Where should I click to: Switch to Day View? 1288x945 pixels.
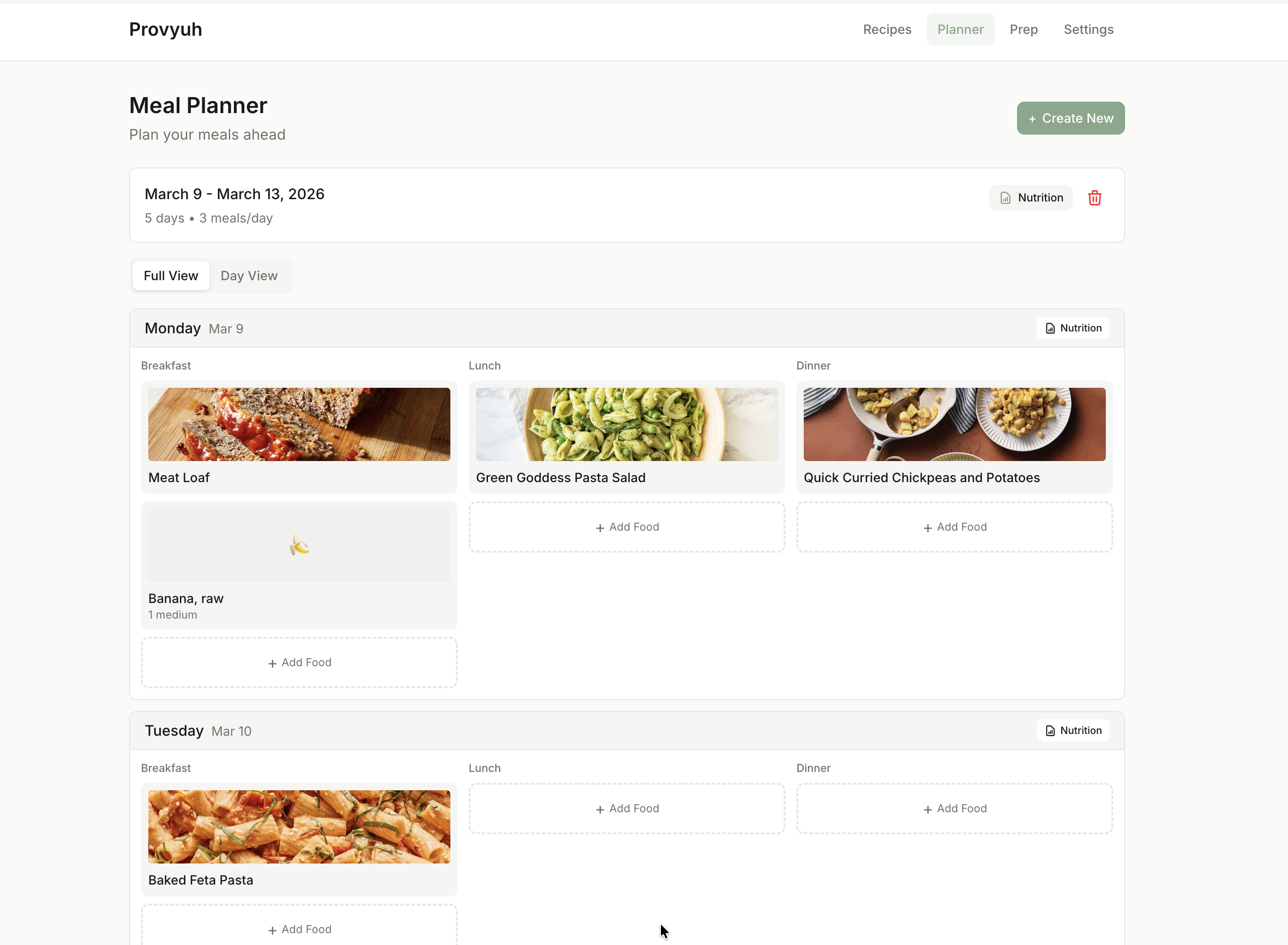coord(249,276)
